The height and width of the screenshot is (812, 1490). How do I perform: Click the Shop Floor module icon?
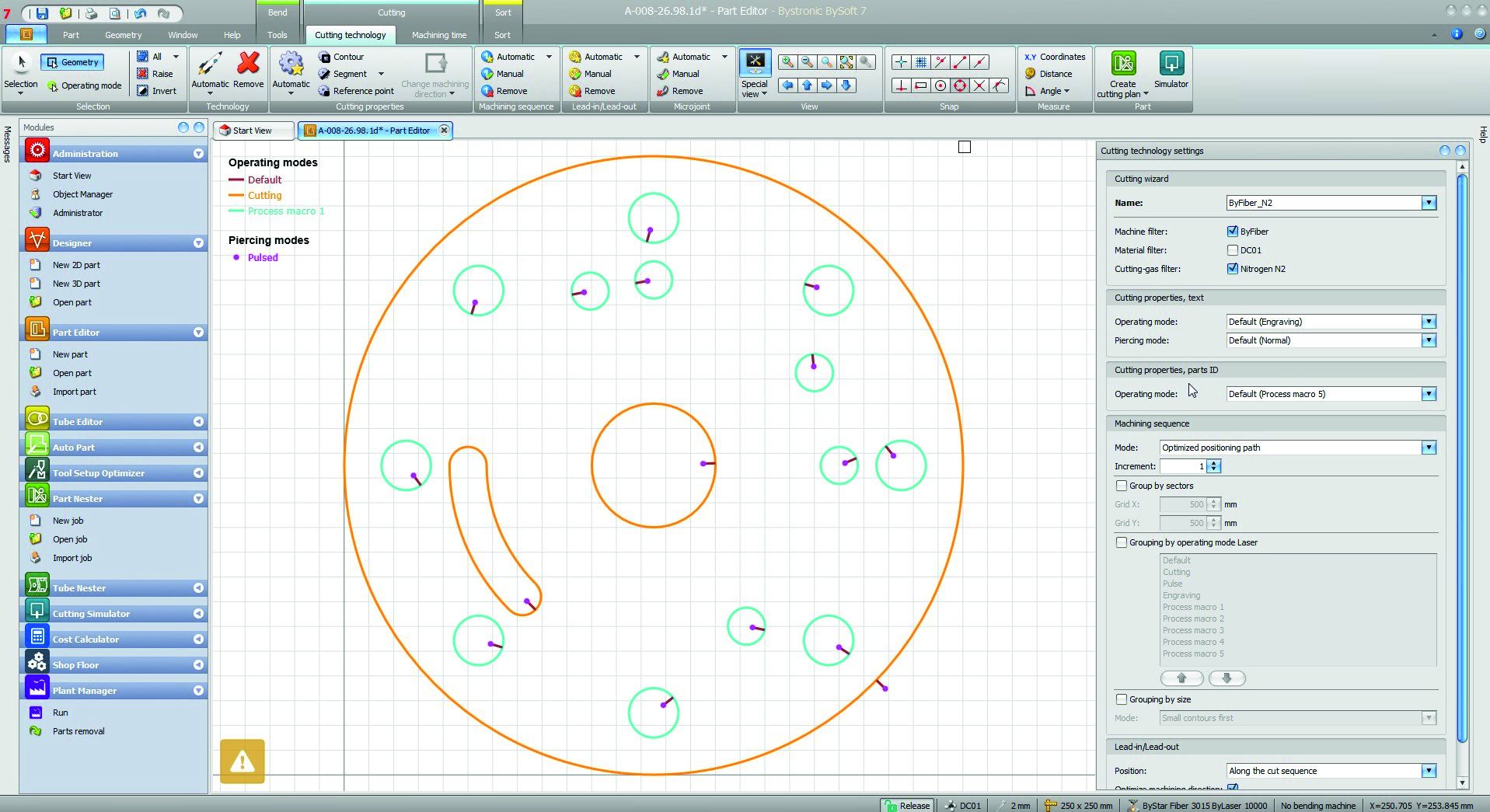pos(37,662)
